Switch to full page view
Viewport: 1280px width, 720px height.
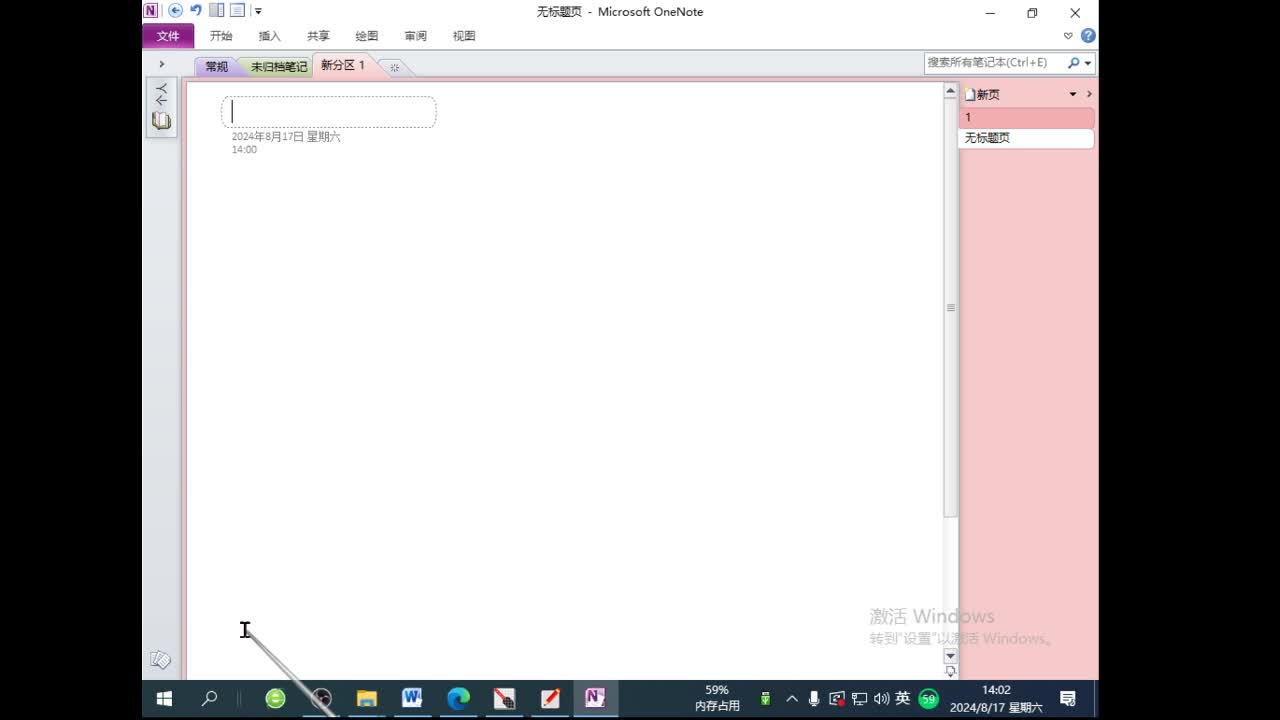pyautogui.click(x=237, y=11)
